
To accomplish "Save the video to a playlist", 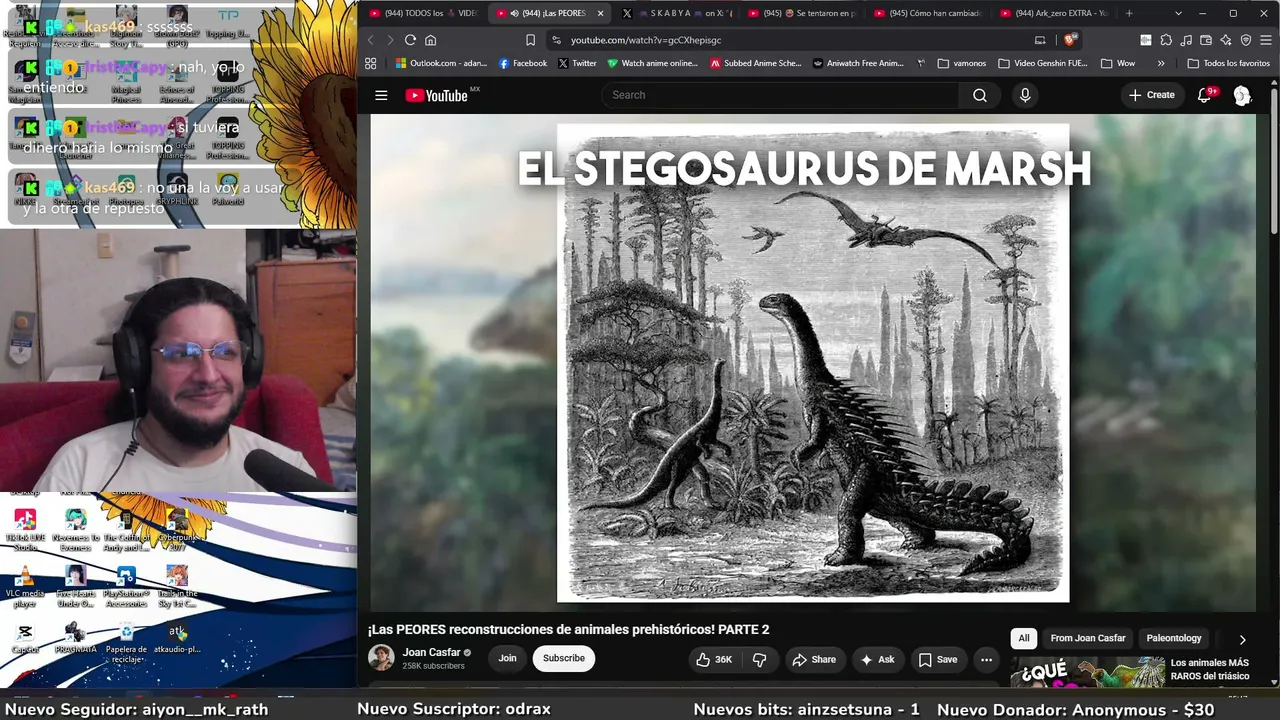I will (x=938, y=659).
